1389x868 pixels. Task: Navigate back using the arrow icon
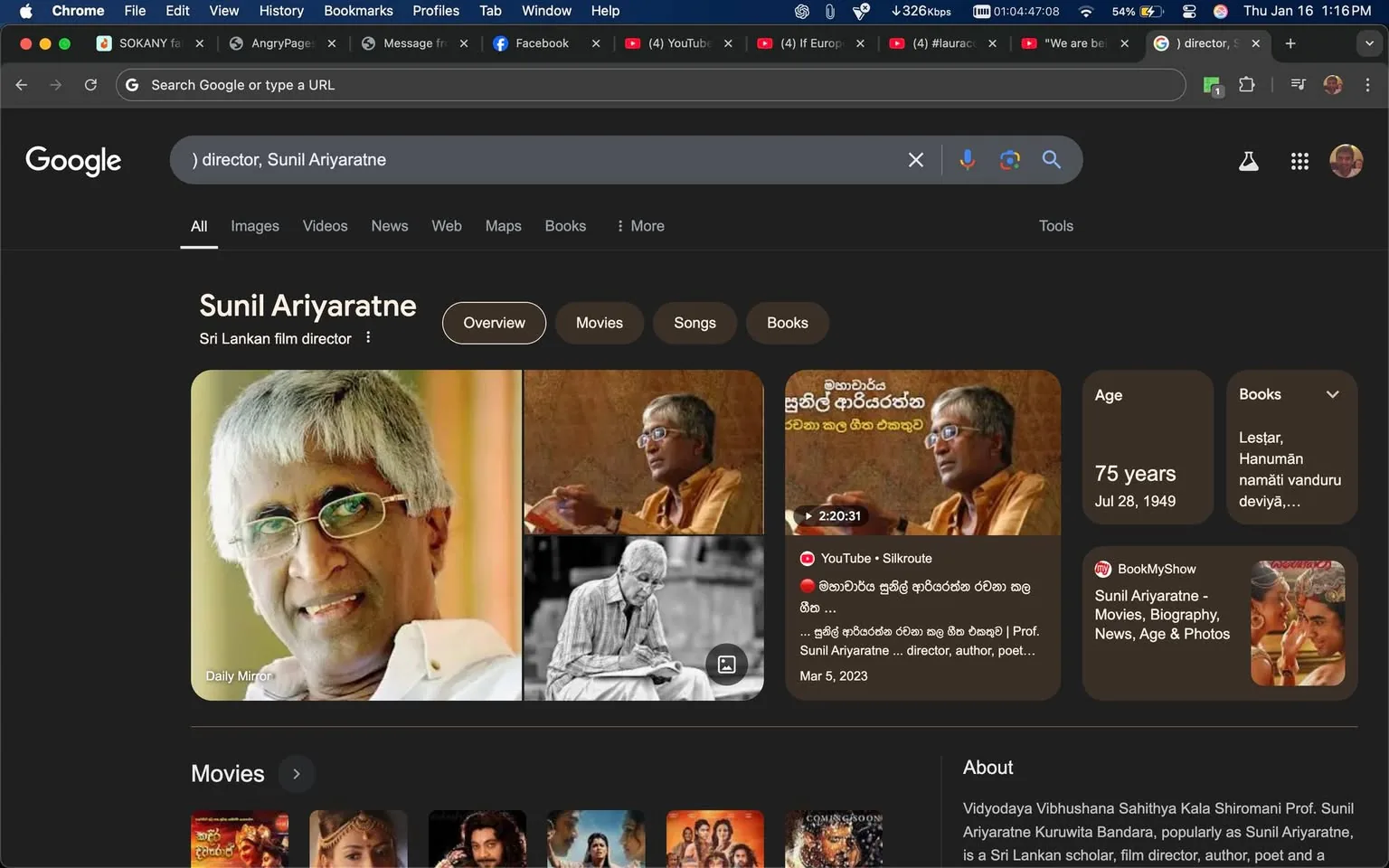pos(21,84)
